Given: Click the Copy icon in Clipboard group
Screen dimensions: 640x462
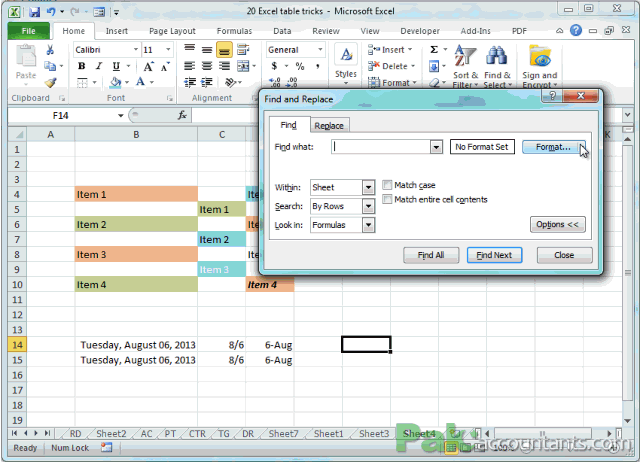Looking at the screenshot, I should coord(50,66).
